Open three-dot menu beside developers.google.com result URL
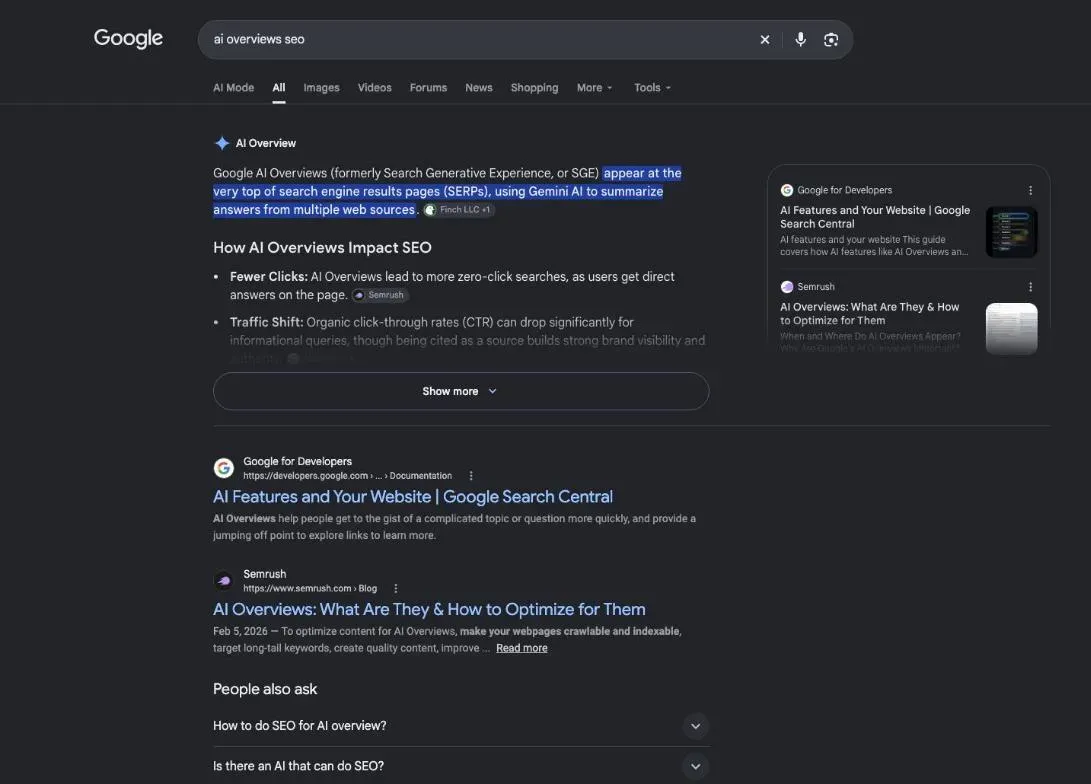The image size is (1091, 784). pos(471,476)
